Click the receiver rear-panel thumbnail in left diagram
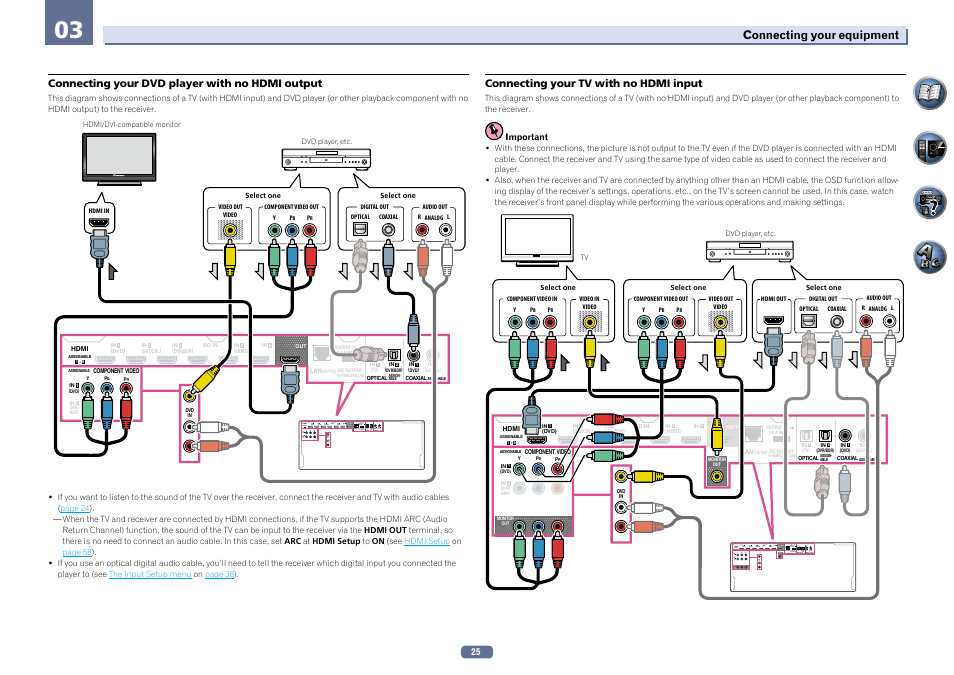The width and height of the screenshot is (954, 675). pyautogui.click(x=361, y=444)
